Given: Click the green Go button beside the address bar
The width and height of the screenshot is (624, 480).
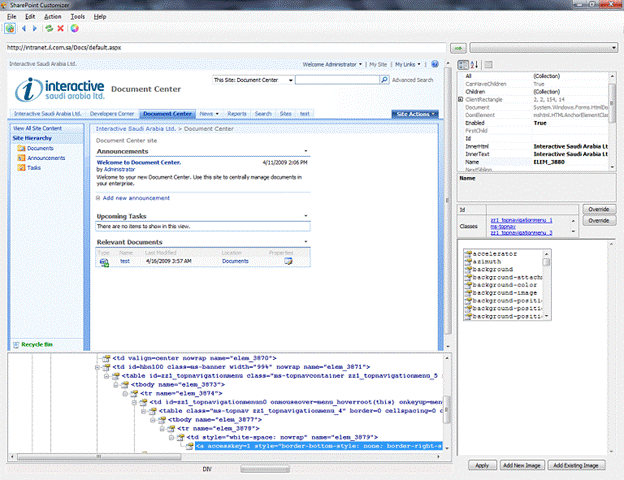Looking at the screenshot, I should (x=458, y=48).
